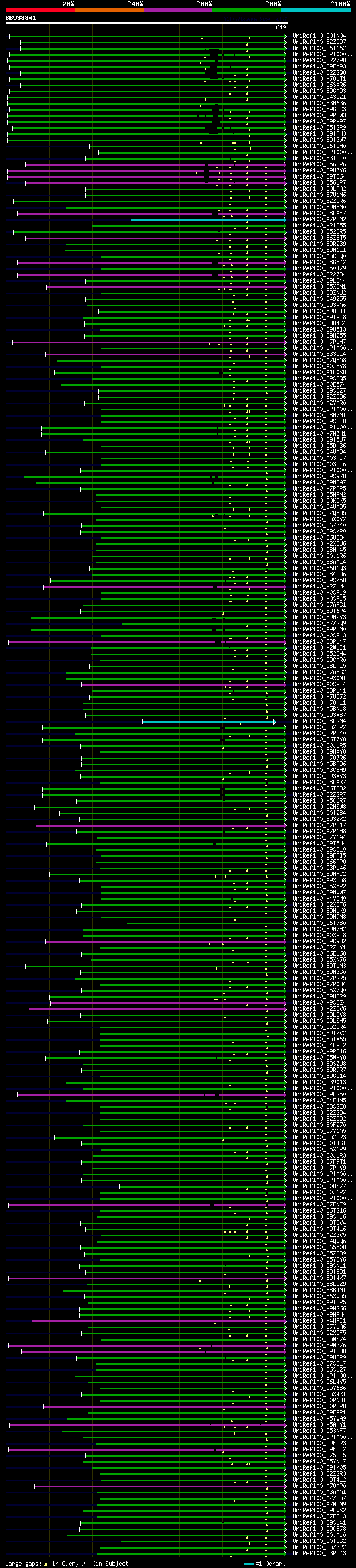
Task: Open hit UniRef100_B9MTA7
Action: 319,483
